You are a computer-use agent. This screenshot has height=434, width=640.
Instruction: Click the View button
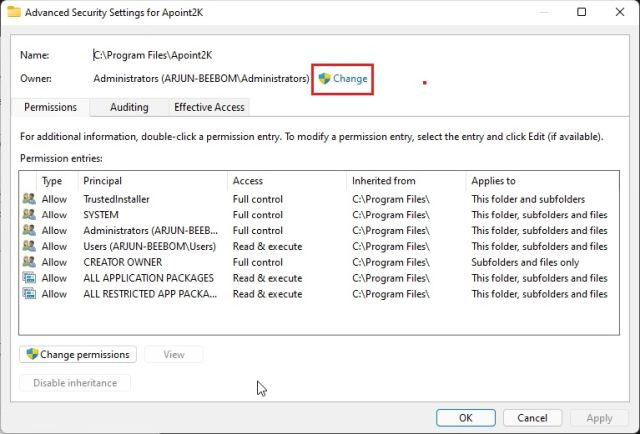click(x=173, y=354)
